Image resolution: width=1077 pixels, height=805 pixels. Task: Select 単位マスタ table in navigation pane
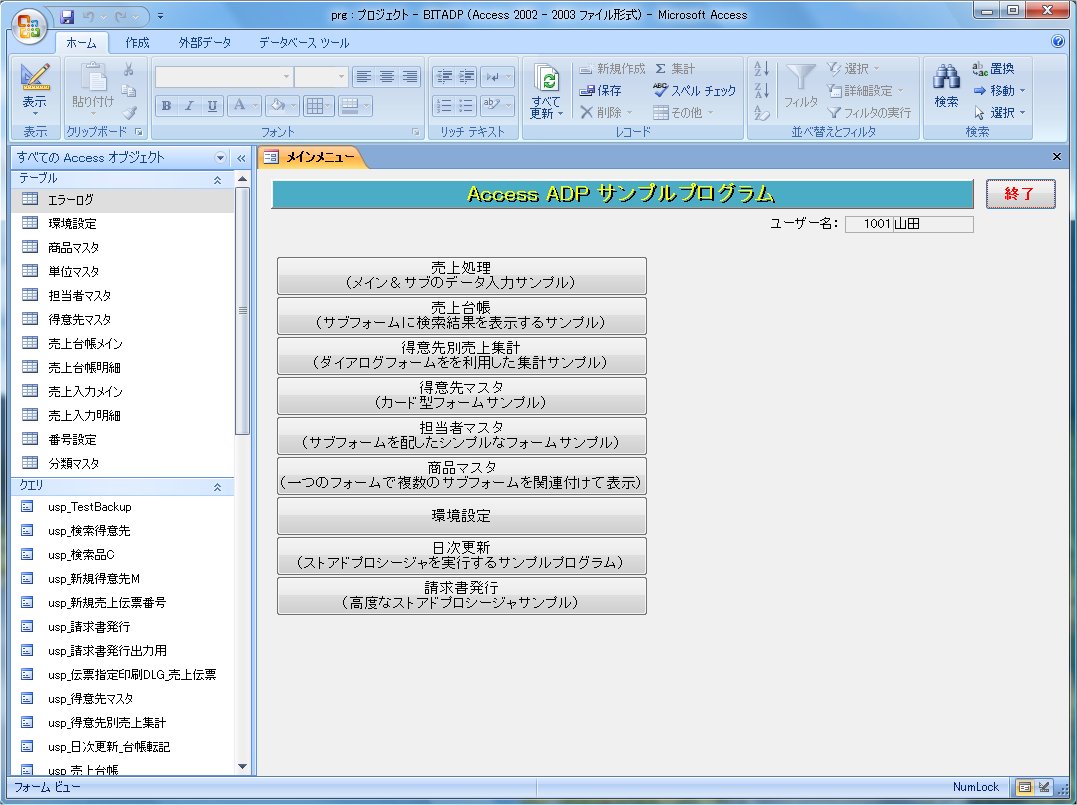pyautogui.click(x=122, y=271)
